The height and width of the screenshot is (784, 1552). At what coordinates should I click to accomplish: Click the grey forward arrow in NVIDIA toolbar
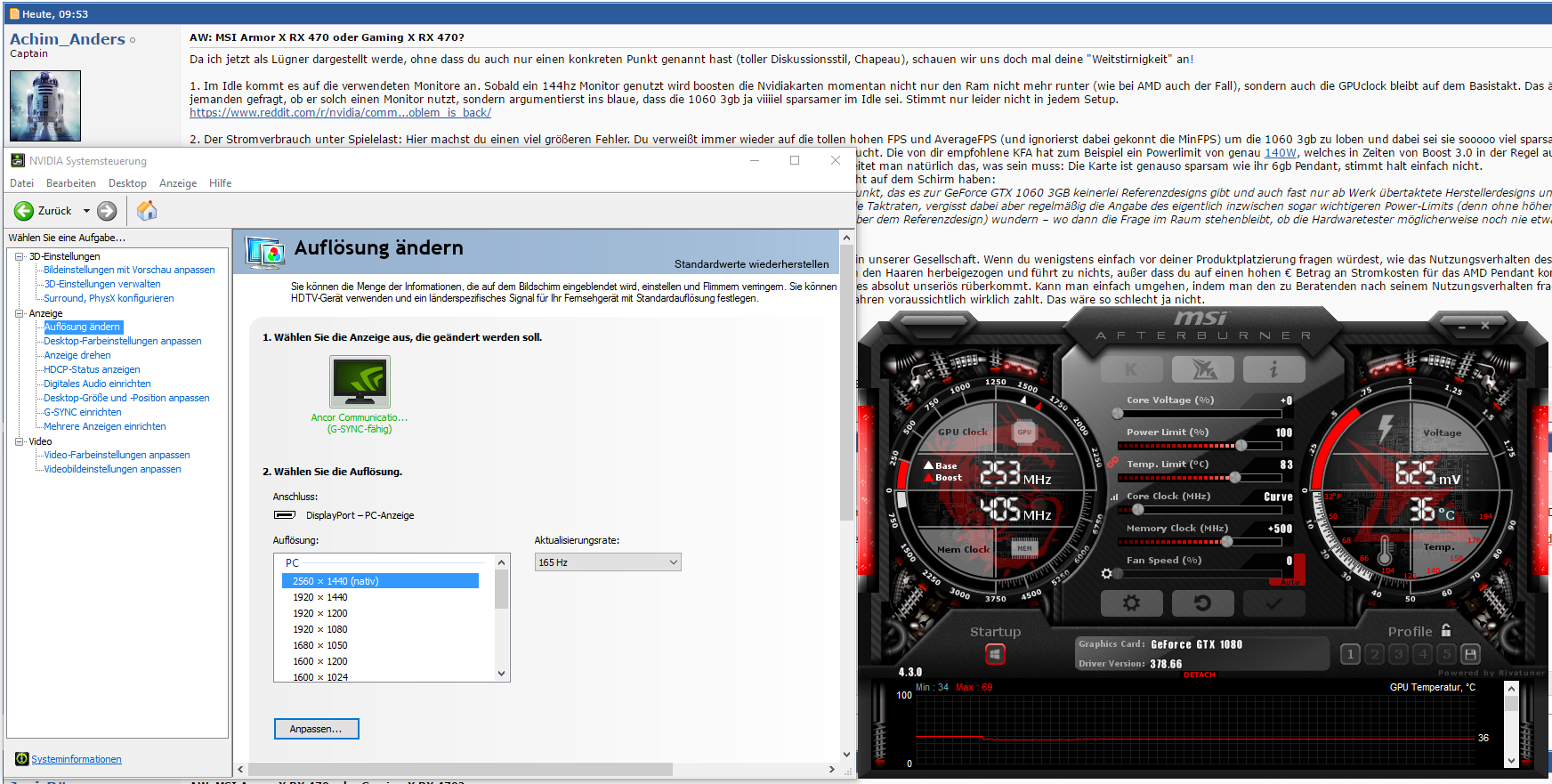coord(107,211)
